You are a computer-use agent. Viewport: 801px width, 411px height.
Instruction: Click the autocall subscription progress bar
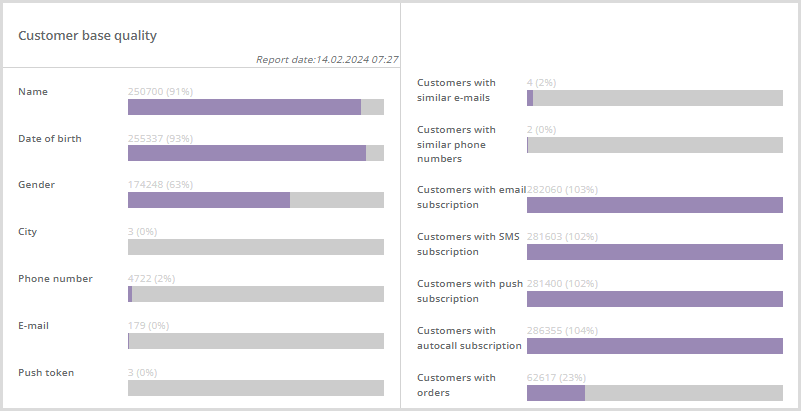[x=654, y=346]
